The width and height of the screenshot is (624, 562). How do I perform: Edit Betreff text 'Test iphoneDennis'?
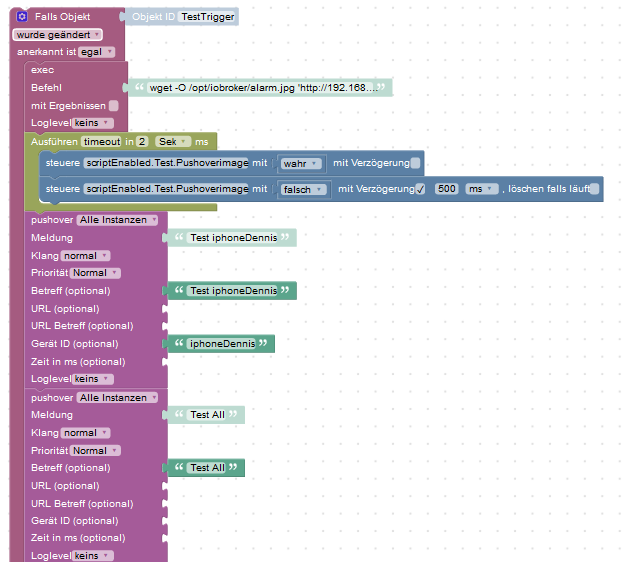[234, 291]
